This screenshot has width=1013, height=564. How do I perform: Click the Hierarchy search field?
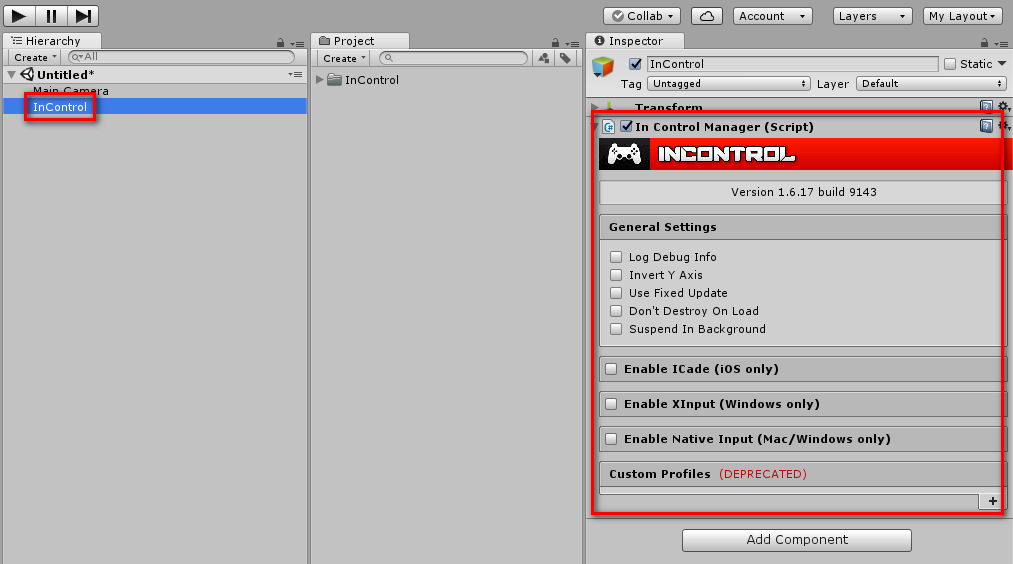click(x=181, y=57)
